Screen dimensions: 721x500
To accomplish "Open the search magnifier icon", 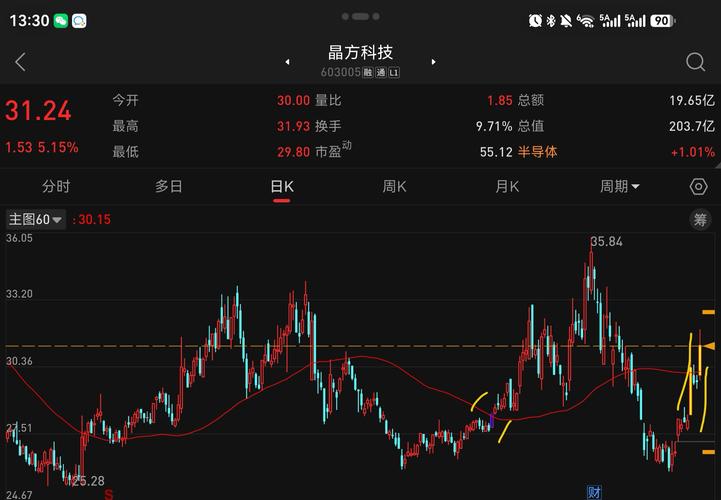I will click(x=695, y=62).
